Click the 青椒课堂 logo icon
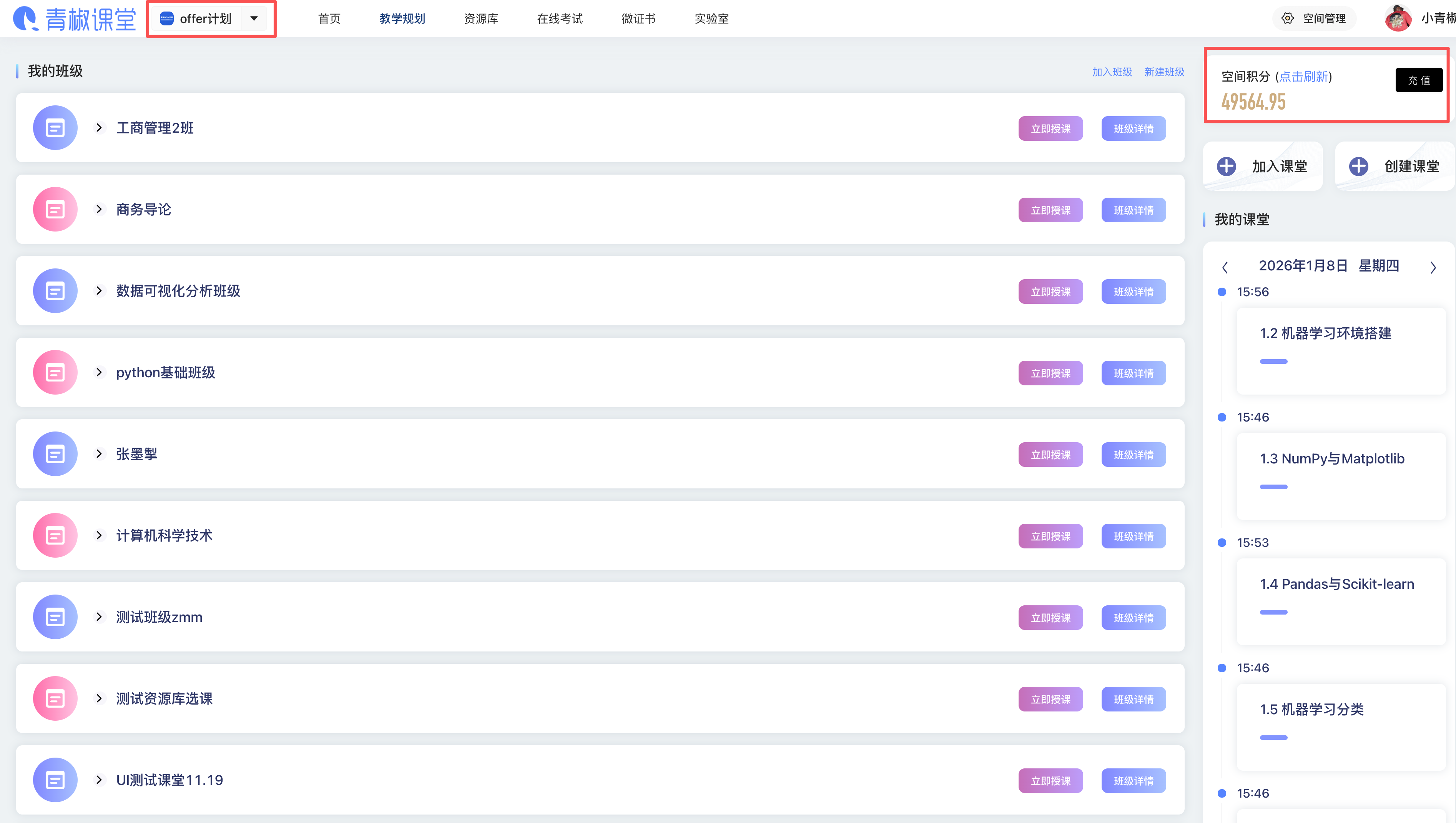The width and height of the screenshot is (1456, 823). [25, 19]
